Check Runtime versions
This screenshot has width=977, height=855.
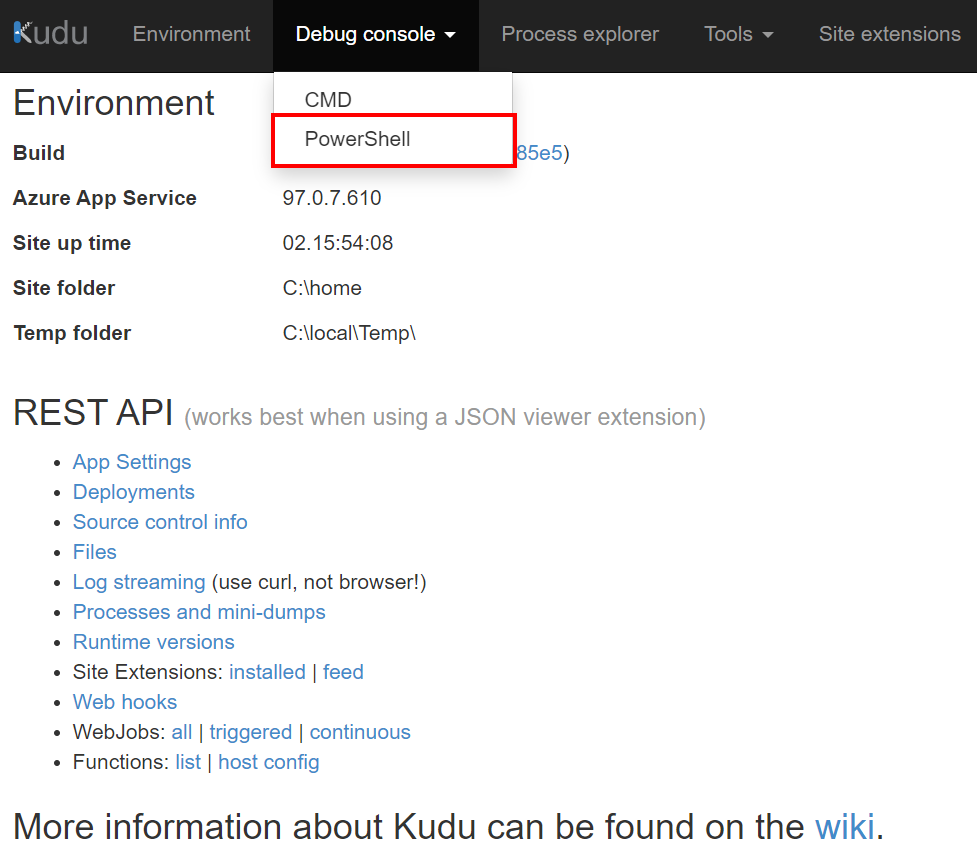[153, 642]
